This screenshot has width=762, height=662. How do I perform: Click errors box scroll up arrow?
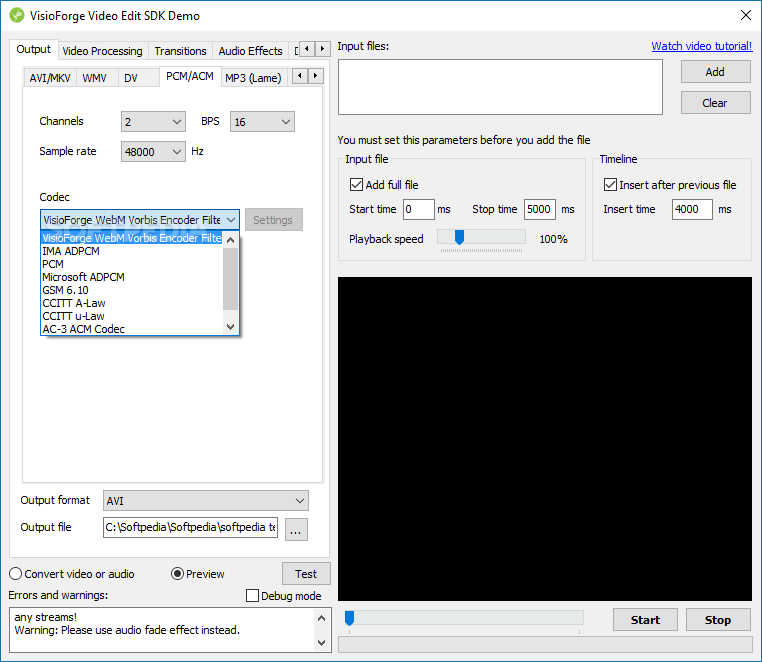tap(321, 618)
